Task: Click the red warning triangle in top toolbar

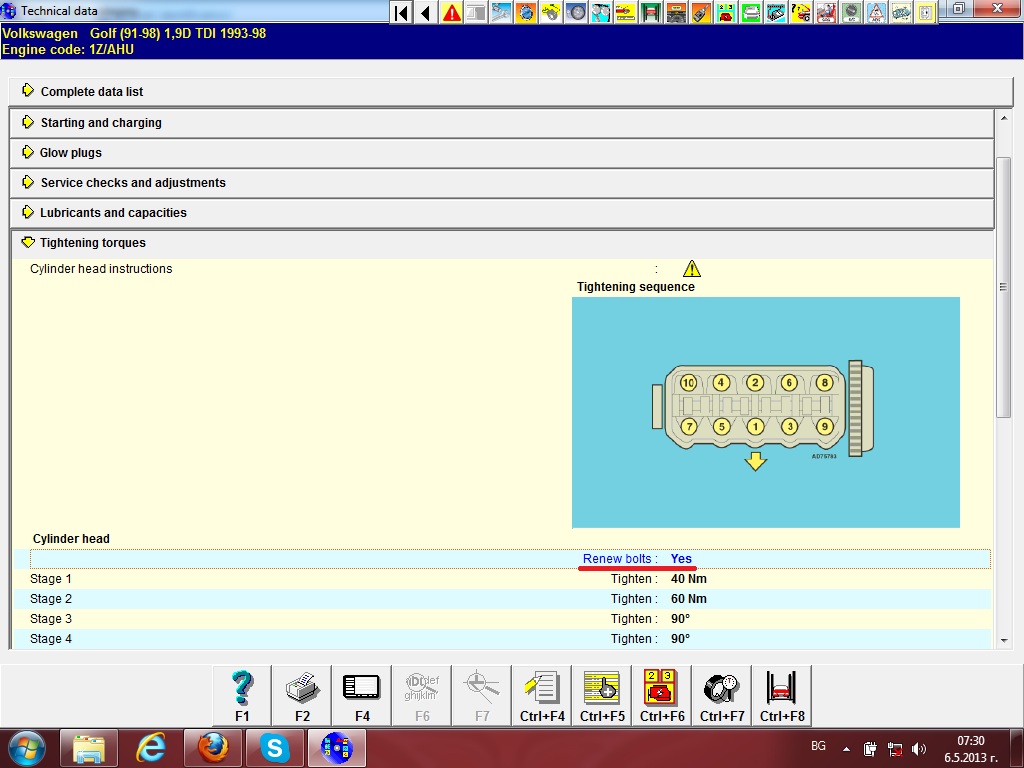Action: tap(452, 13)
